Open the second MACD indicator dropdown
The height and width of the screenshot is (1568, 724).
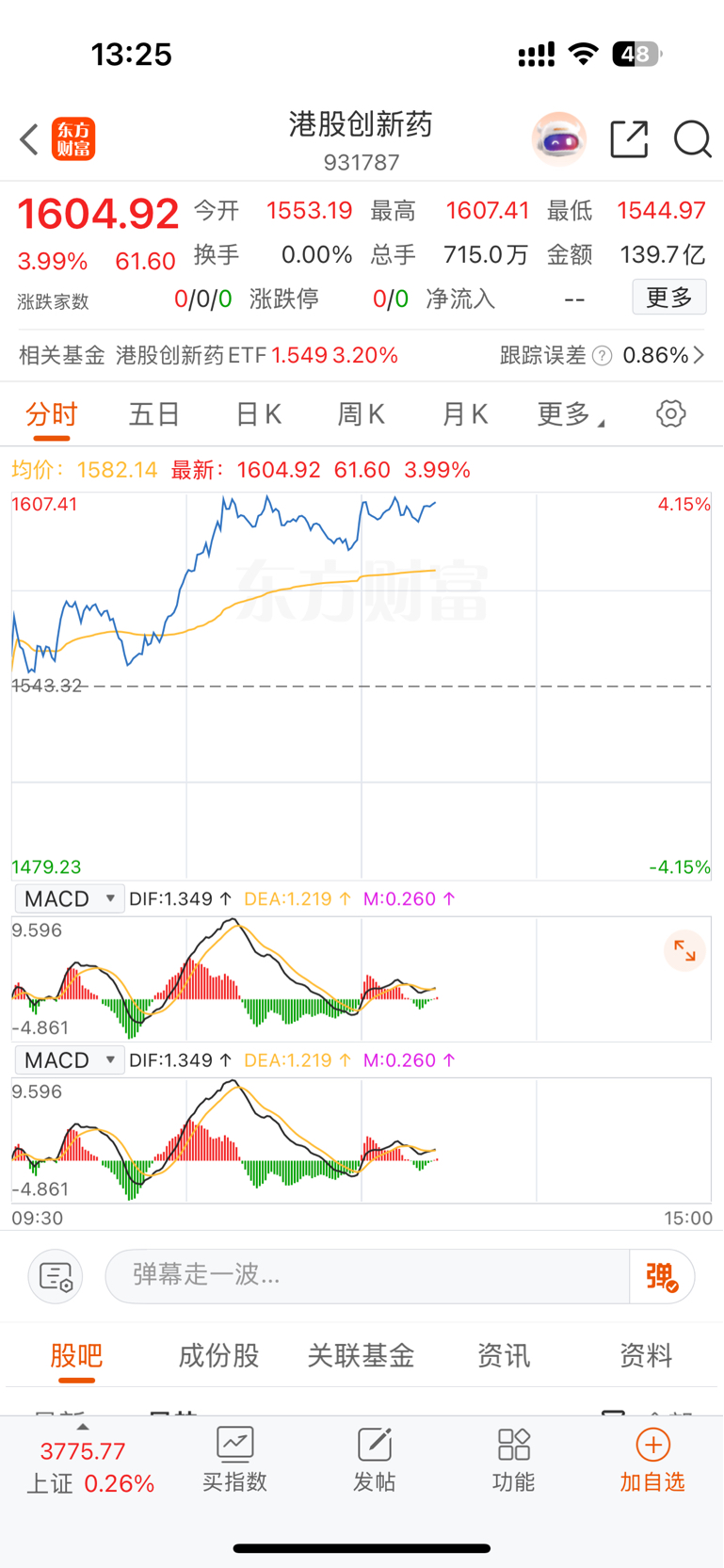tap(70, 1060)
